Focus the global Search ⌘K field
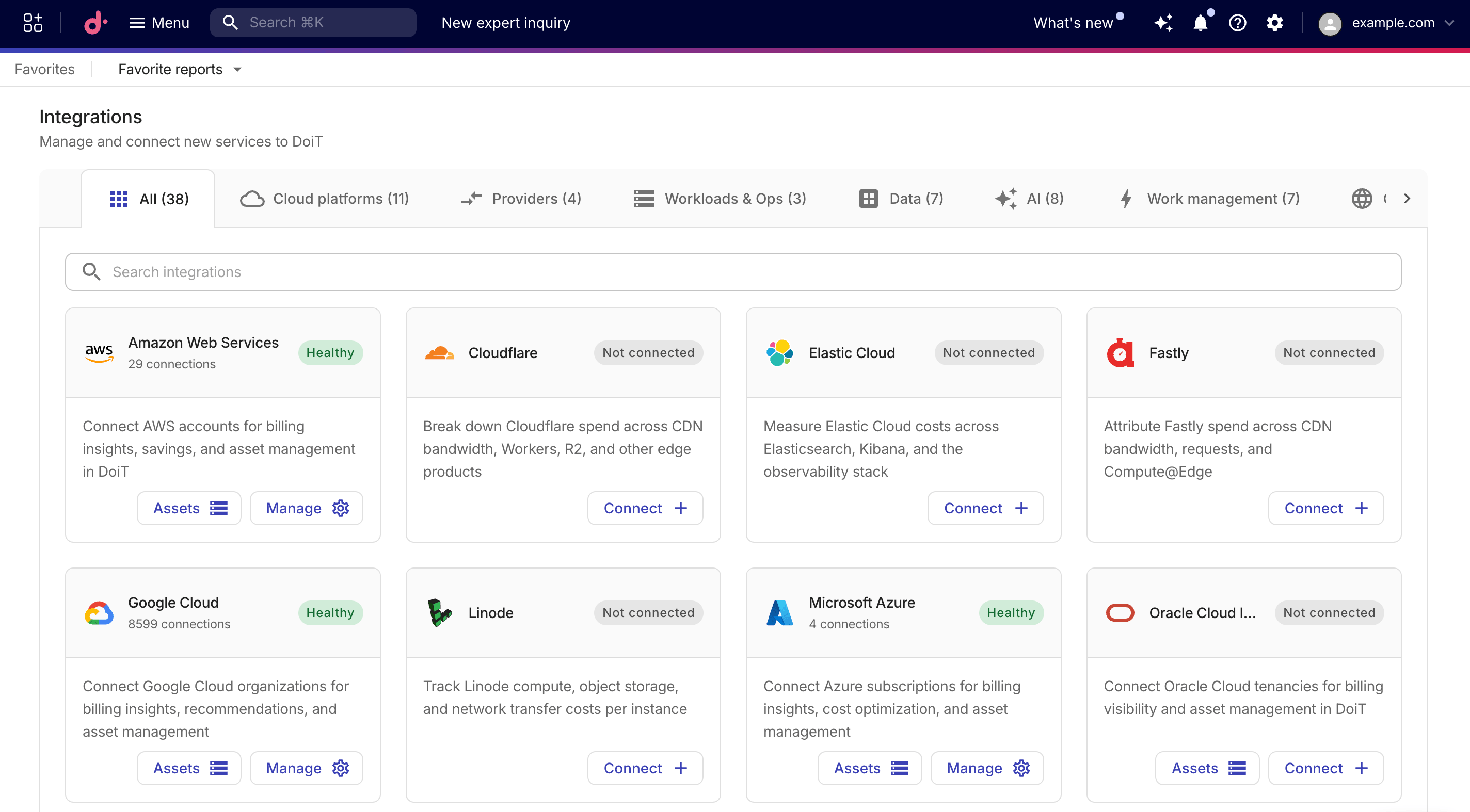The height and width of the screenshot is (812, 1470). coord(313,23)
